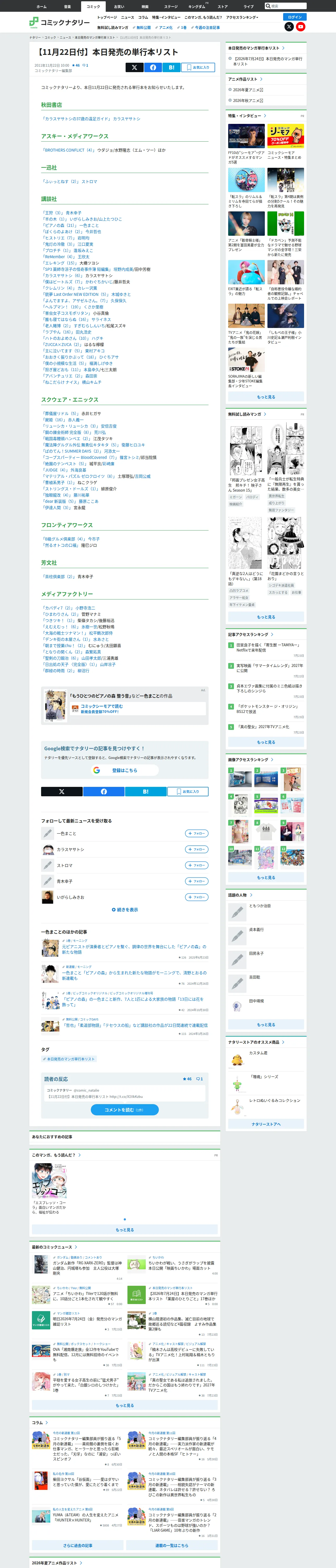The image size is (336, 1568).
Task: Open the X account icon beside YouTube
Action: tap(289, 27)
